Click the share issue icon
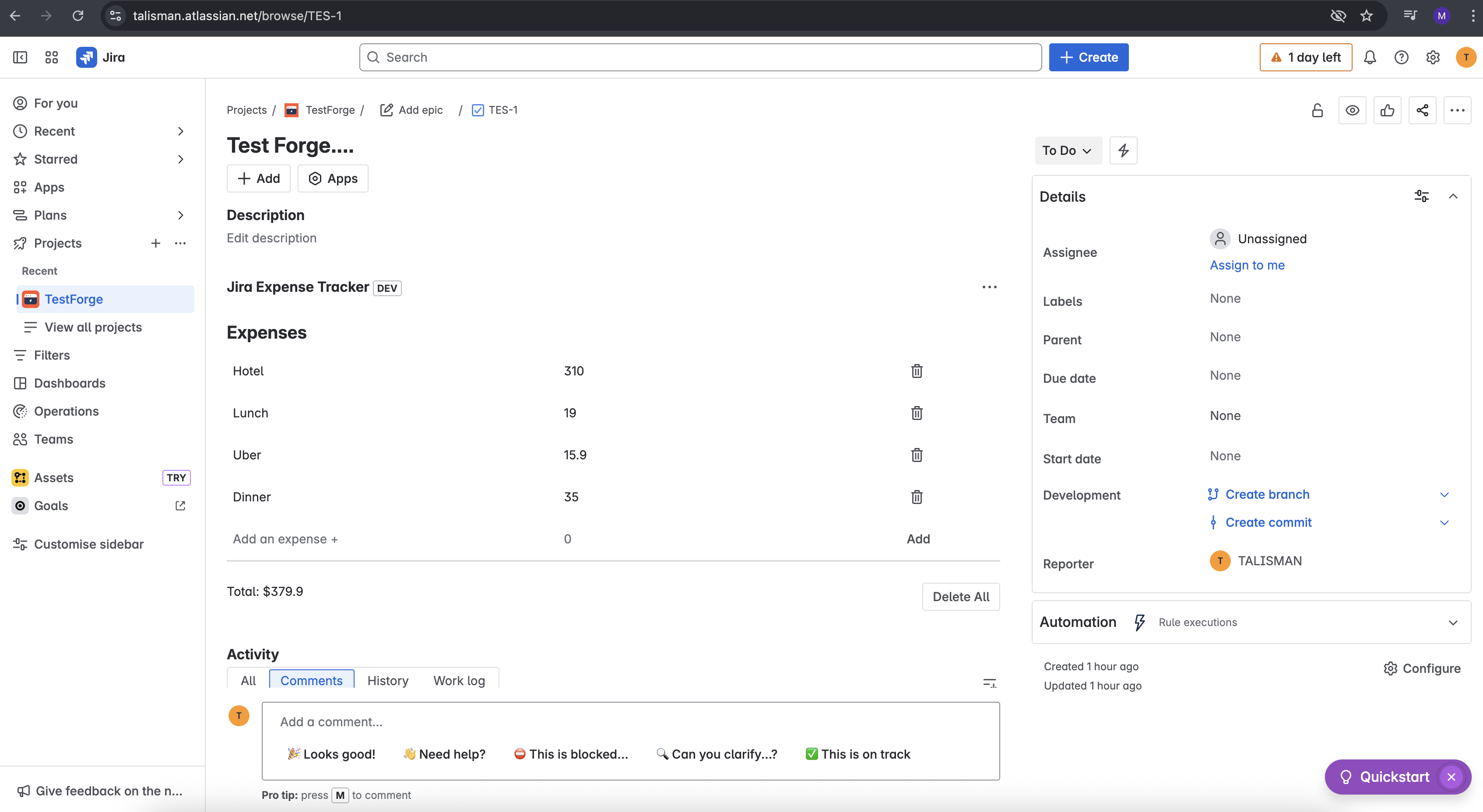 coord(1422,111)
